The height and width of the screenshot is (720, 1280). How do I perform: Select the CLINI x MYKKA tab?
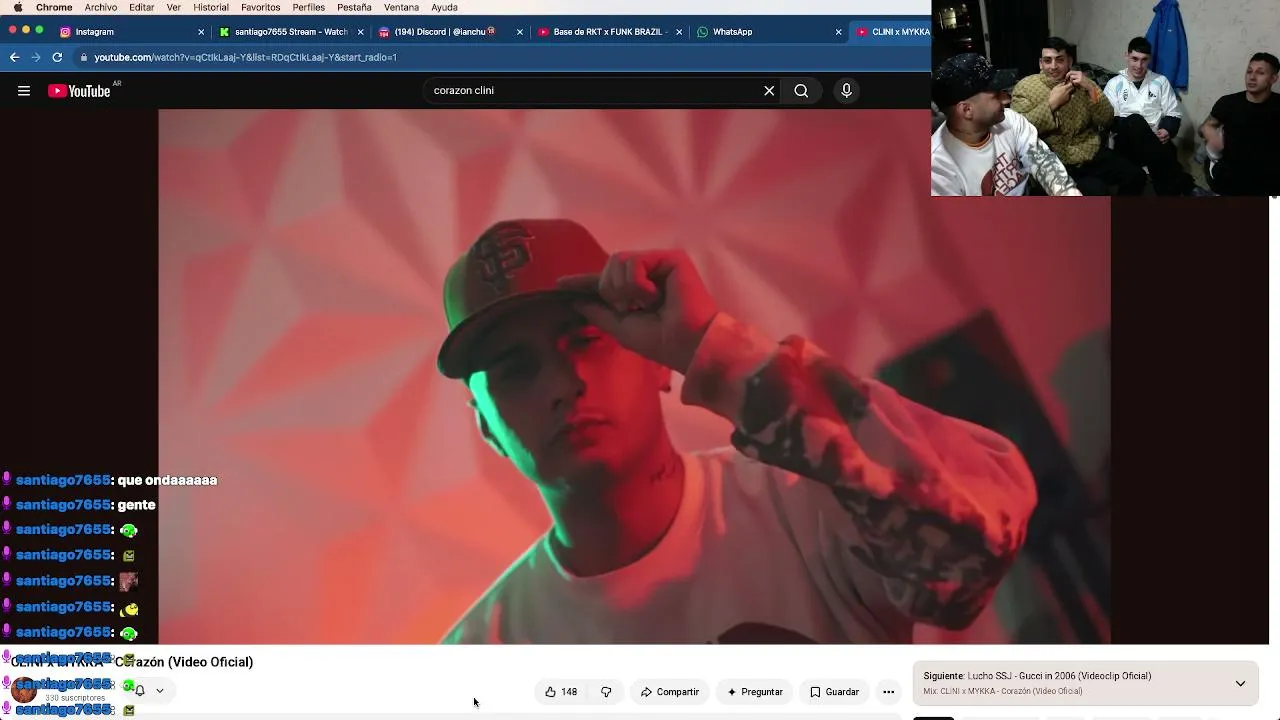coord(892,32)
